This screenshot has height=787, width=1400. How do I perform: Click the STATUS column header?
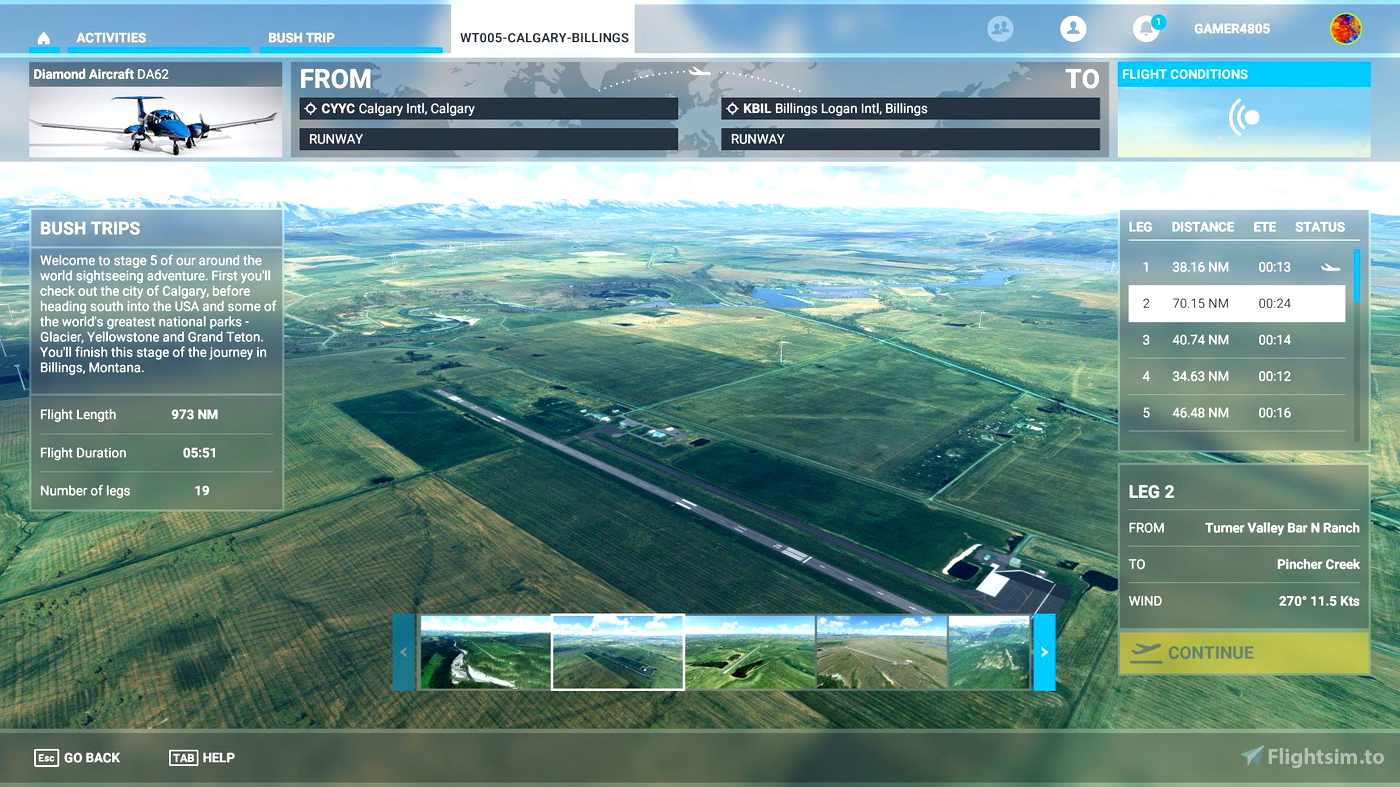[x=1320, y=227]
